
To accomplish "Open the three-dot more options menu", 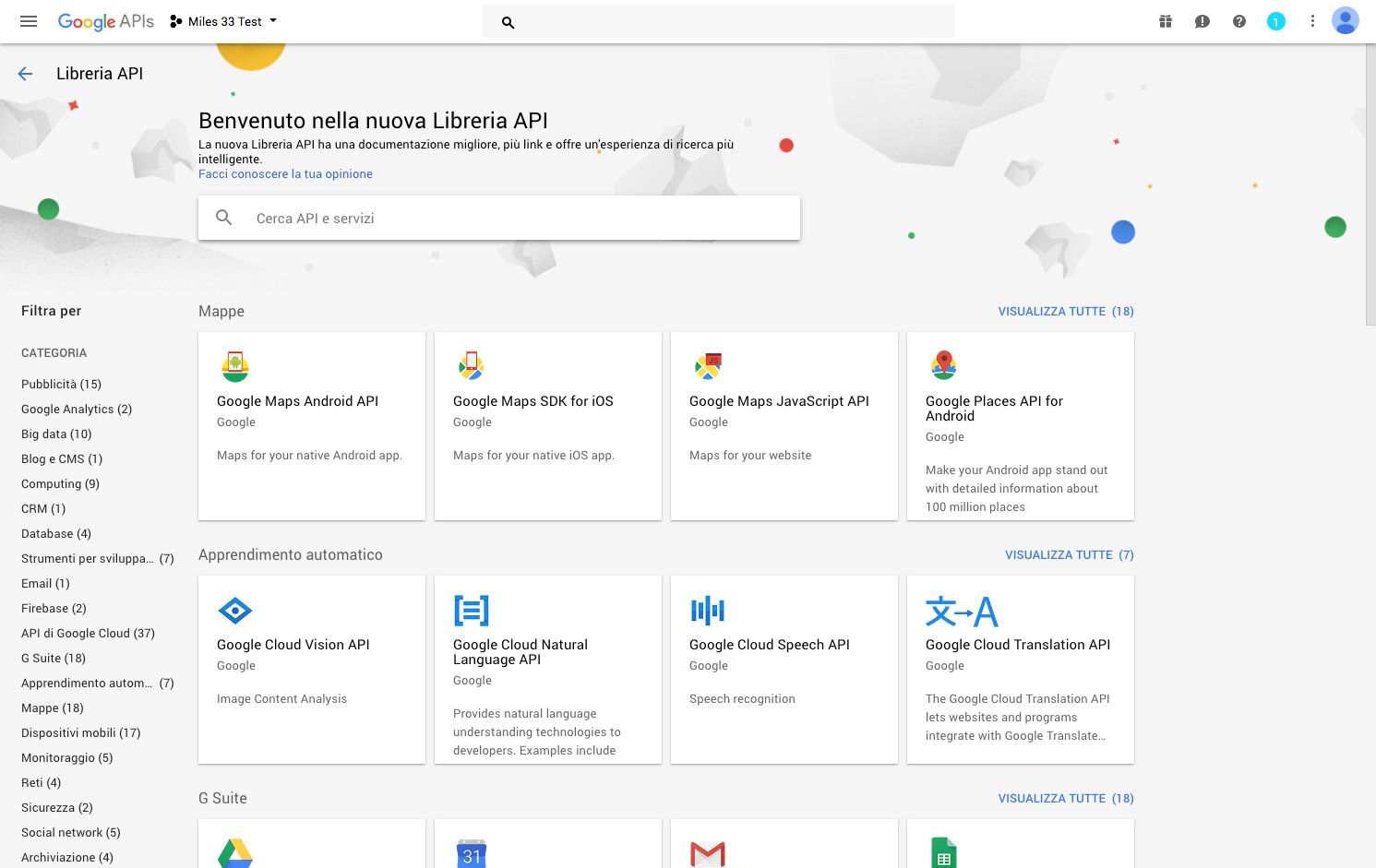I will point(1312,21).
